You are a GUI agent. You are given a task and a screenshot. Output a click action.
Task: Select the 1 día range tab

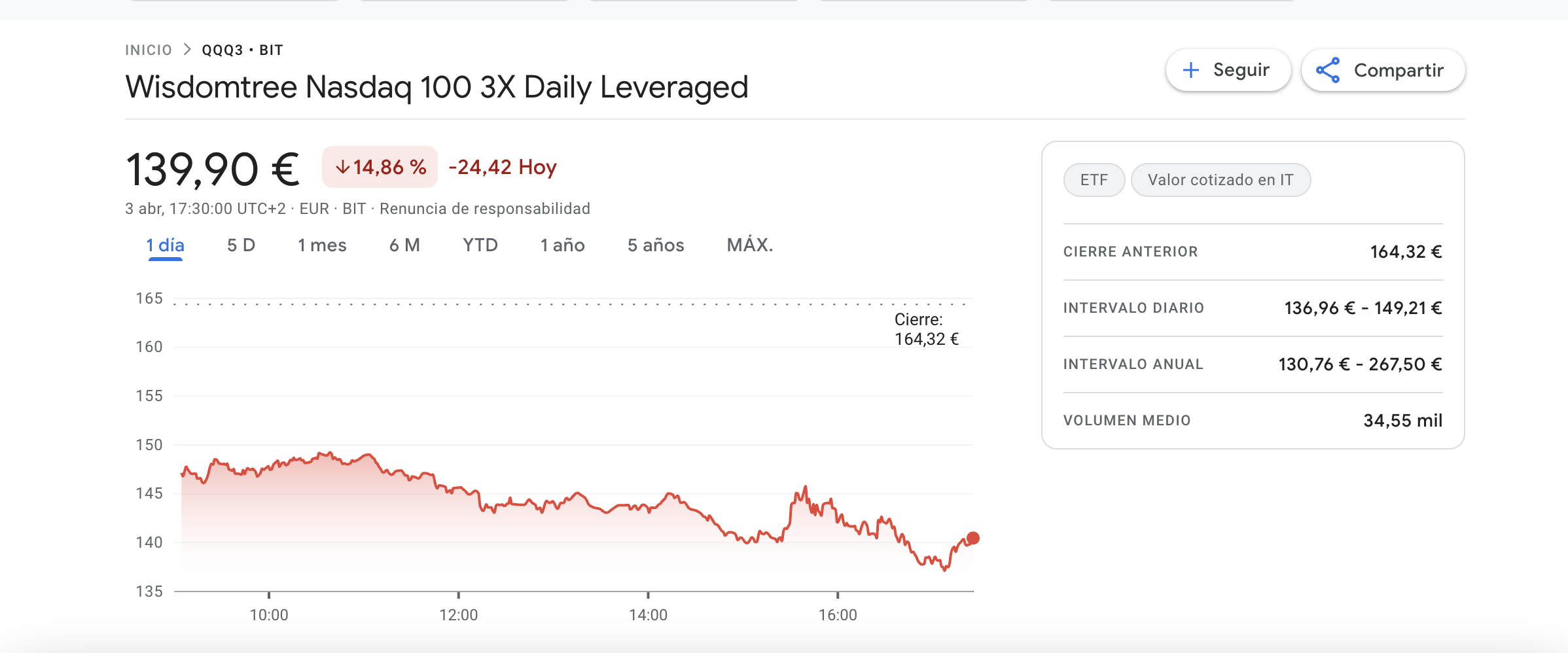click(165, 245)
